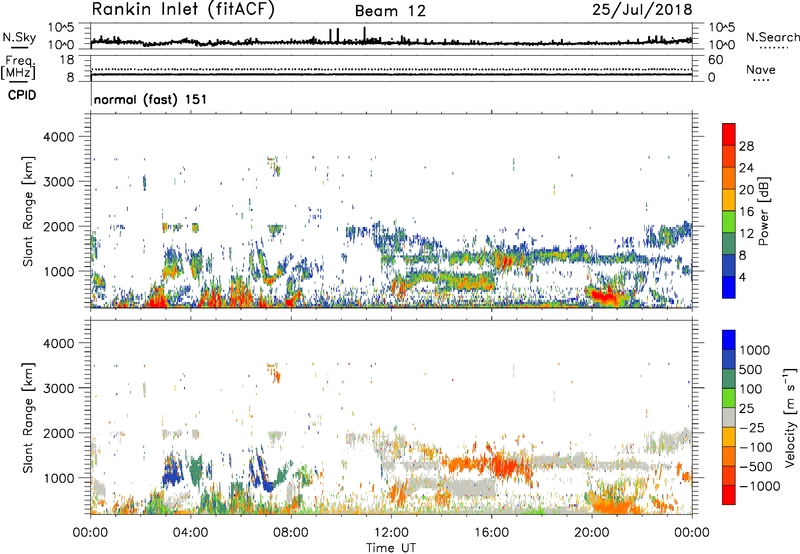Click the gray segment of the velocity colorbar
The width and height of the screenshot is (800, 554).
pos(729,417)
